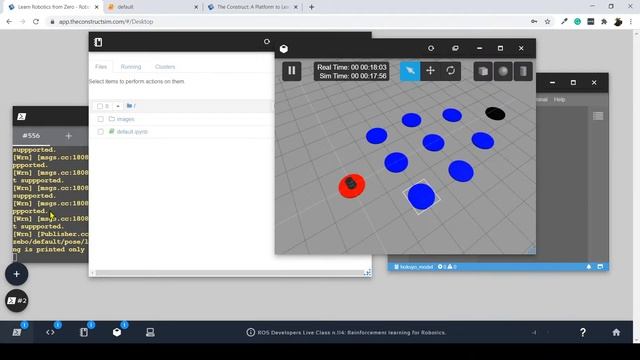This screenshot has height=360, width=640.
Task: Click the horizontal scrollbar in Jupyter window
Action: [x=229, y=273]
